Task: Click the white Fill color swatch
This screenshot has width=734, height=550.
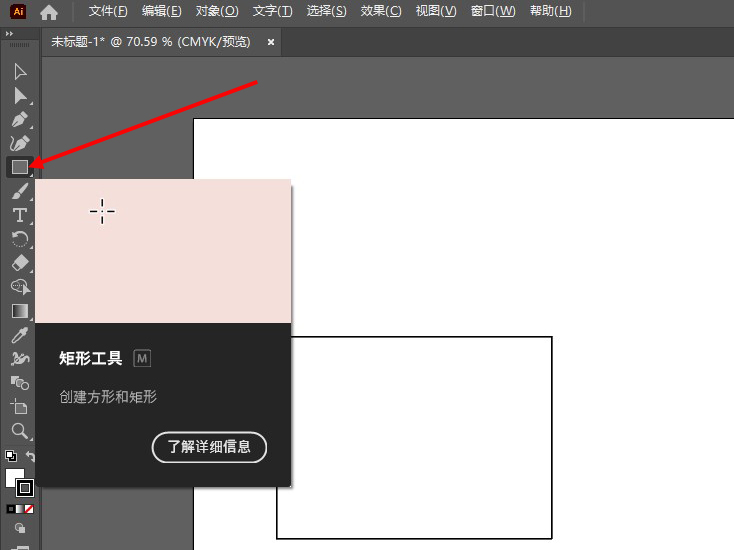Action: point(13,477)
